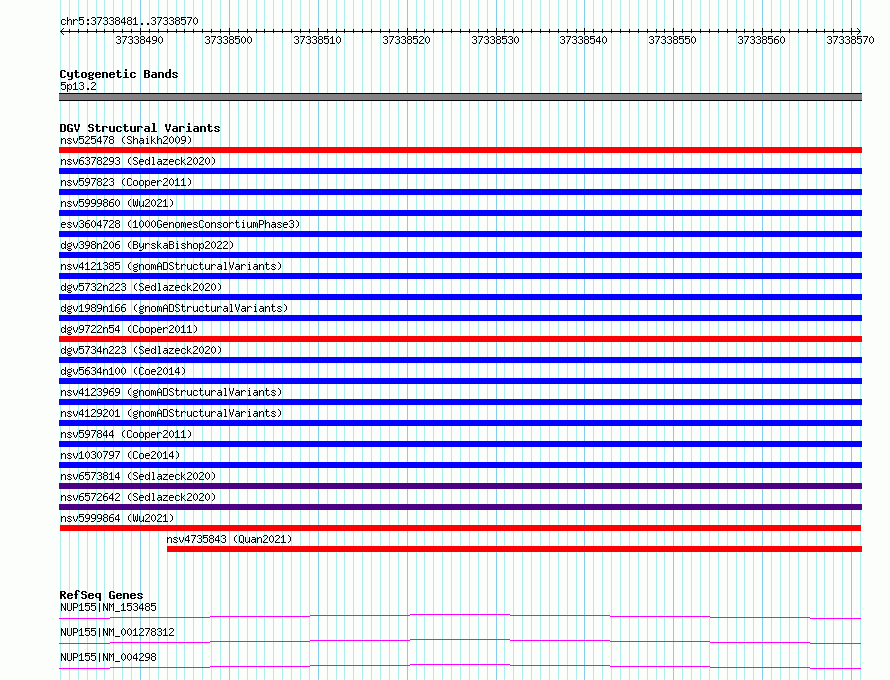Screen dimensions: 890x680
Task: Click nsv1030797 (Coe2014) label
Action: click(120, 455)
